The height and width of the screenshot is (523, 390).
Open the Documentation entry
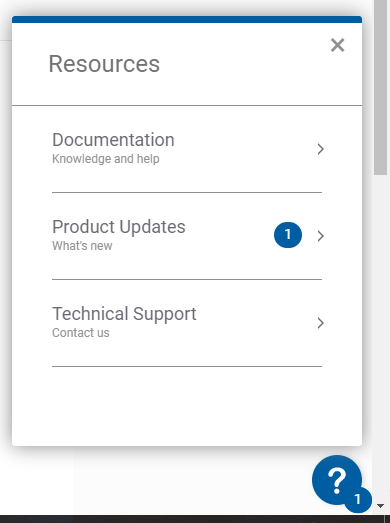pyautogui.click(x=187, y=149)
